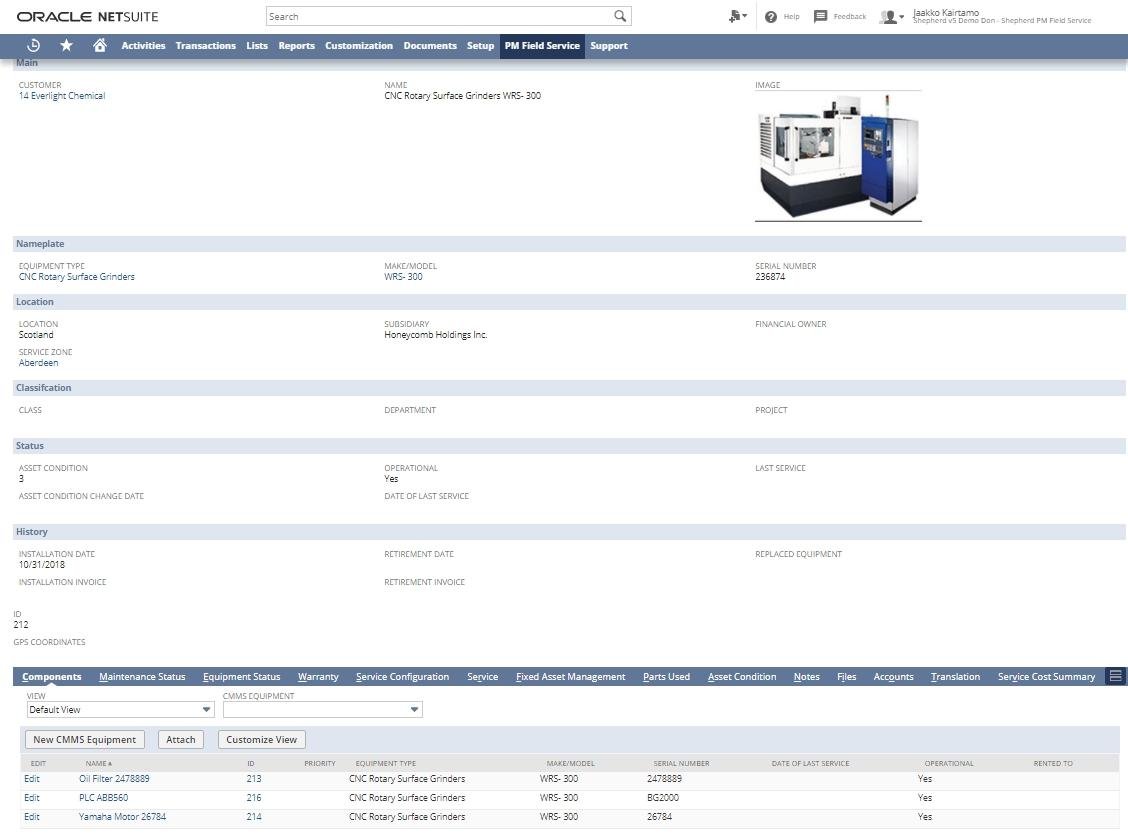Screen dimensions: 1128x840
Task: Click the Oracle NetSuite logo
Action: [x=87, y=17]
